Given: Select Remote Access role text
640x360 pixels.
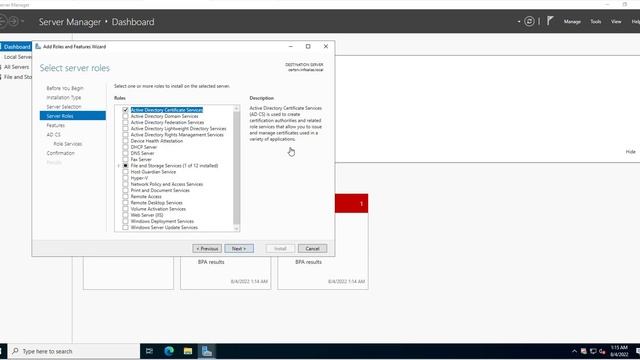Looking at the screenshot, I should 146,196.
